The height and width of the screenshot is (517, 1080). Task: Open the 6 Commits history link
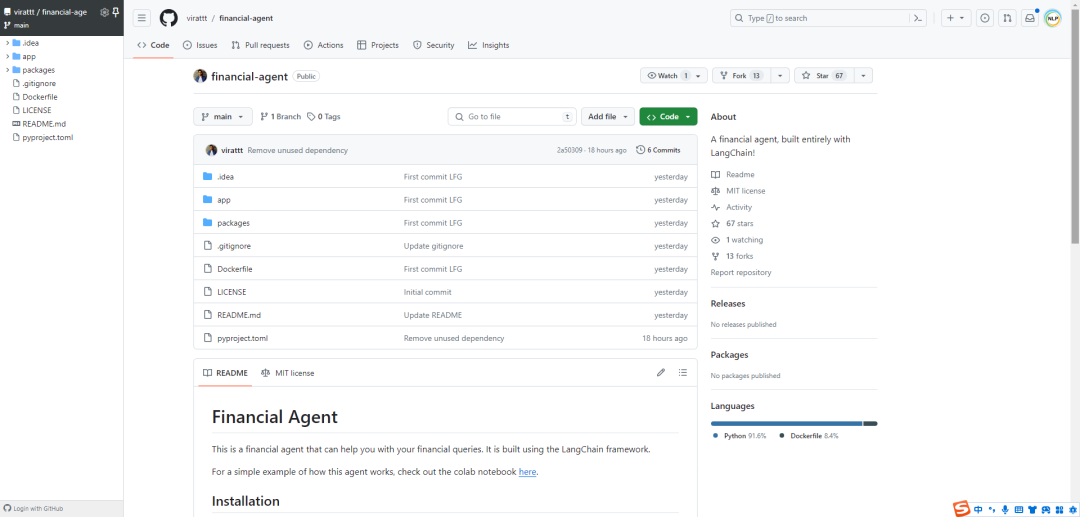pos(658,150)
